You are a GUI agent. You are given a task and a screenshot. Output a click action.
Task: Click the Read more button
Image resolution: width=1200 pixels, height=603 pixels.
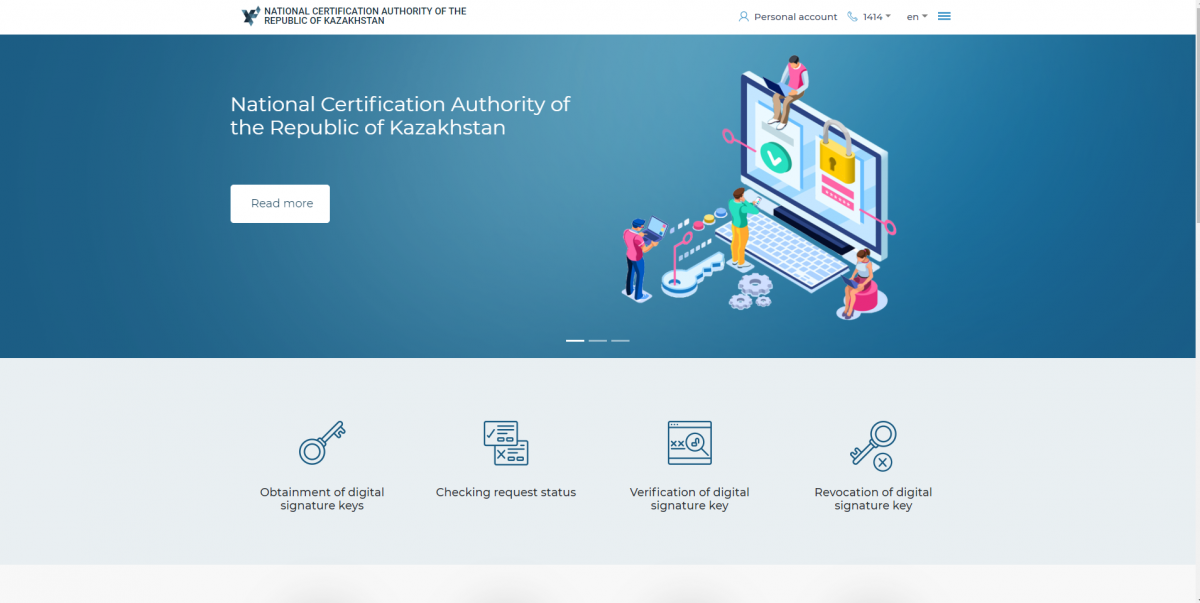(x=280, y=203)
